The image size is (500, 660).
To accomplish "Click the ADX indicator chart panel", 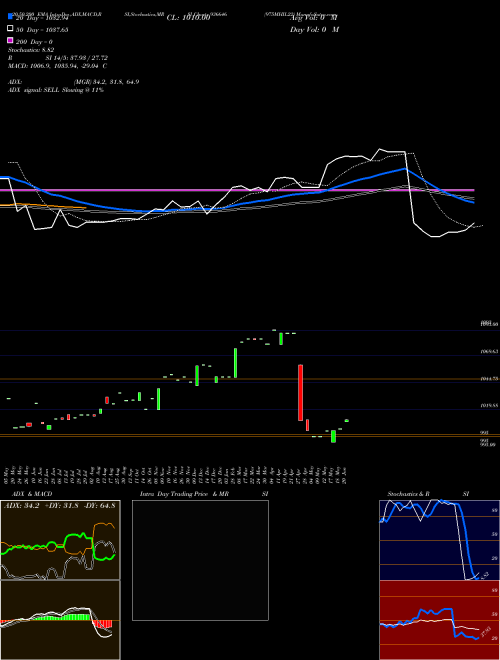I will (x=60, y=540).
